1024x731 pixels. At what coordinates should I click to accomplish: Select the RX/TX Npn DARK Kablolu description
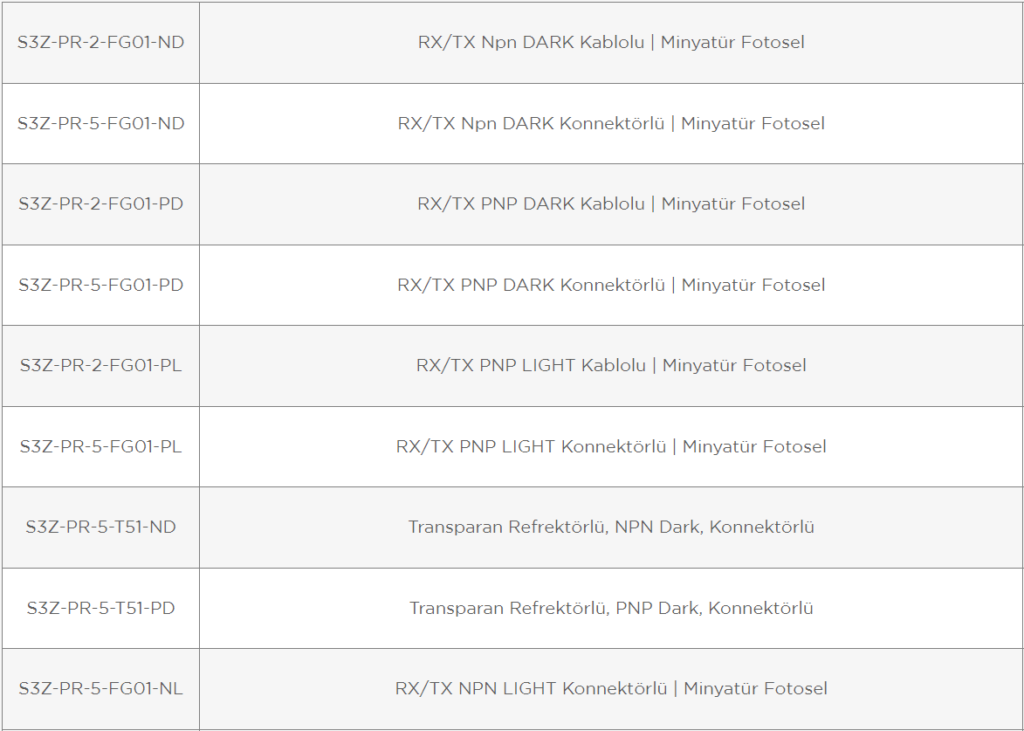click(x=611, y=42)
